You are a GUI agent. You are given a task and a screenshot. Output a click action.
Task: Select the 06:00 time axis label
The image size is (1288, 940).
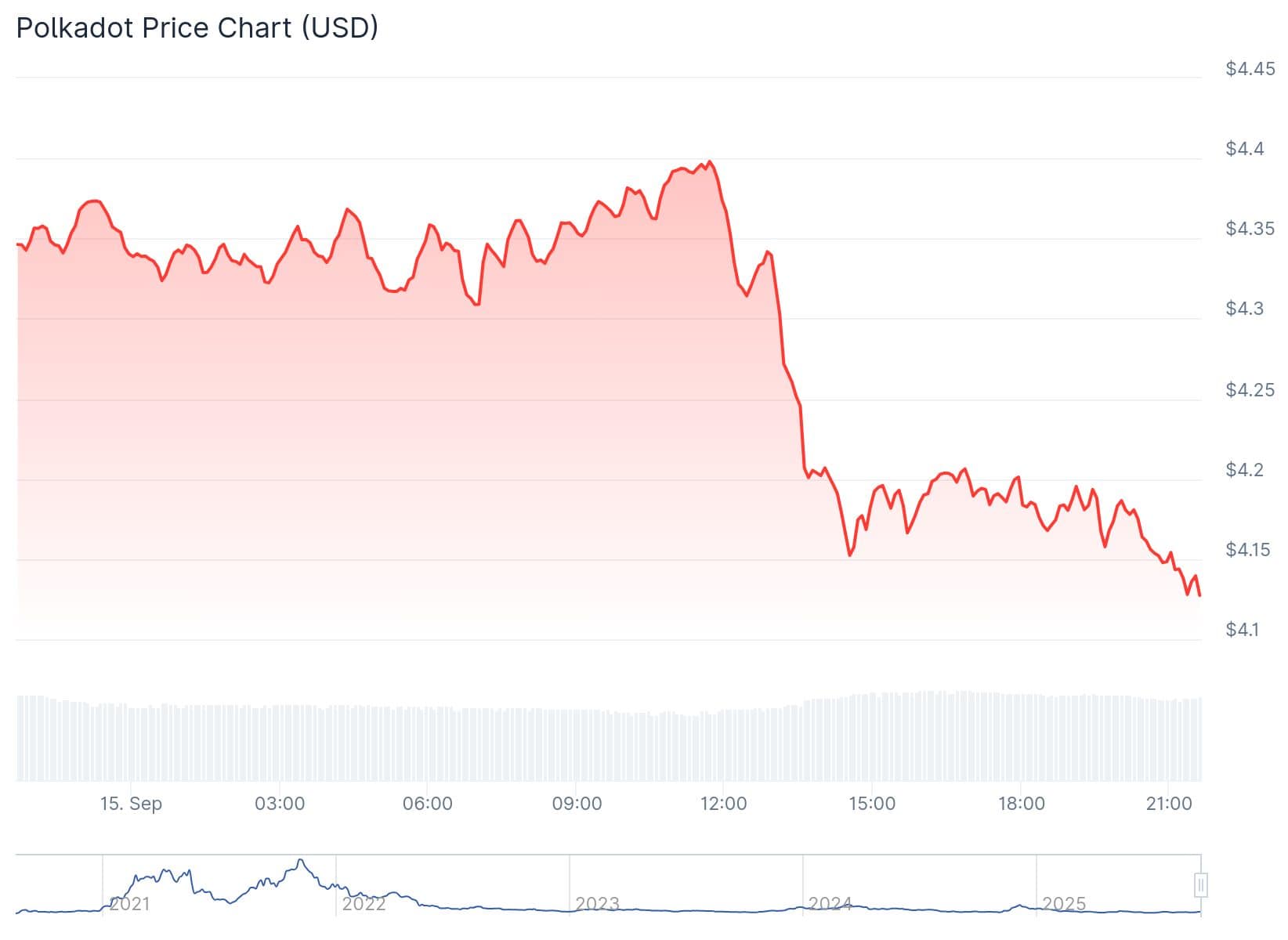(x=428, y=804)
